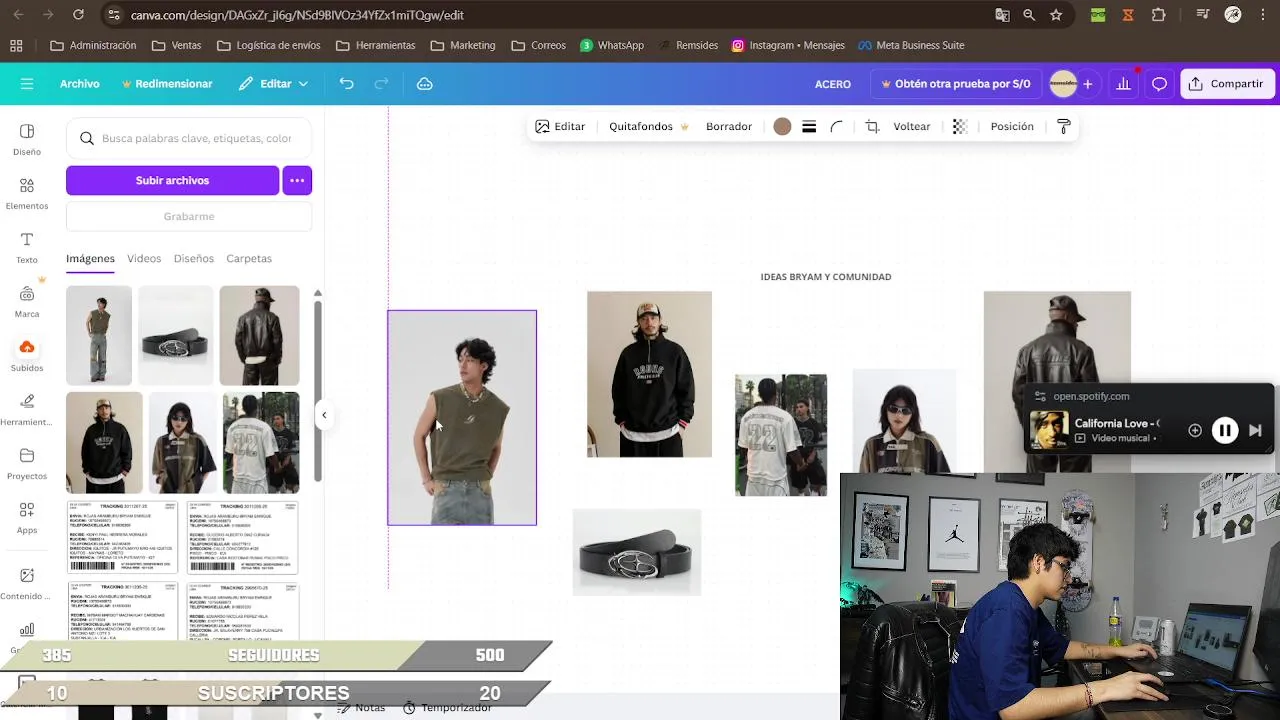1280x720 pixels.
Task: Open analytics bar chart icon
Action: [1123, 84]
